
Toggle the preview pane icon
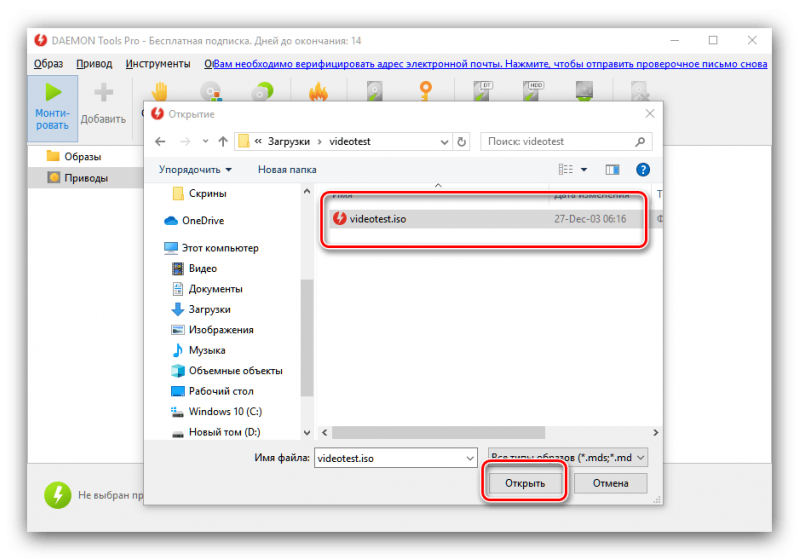click(x=612, y=169)
